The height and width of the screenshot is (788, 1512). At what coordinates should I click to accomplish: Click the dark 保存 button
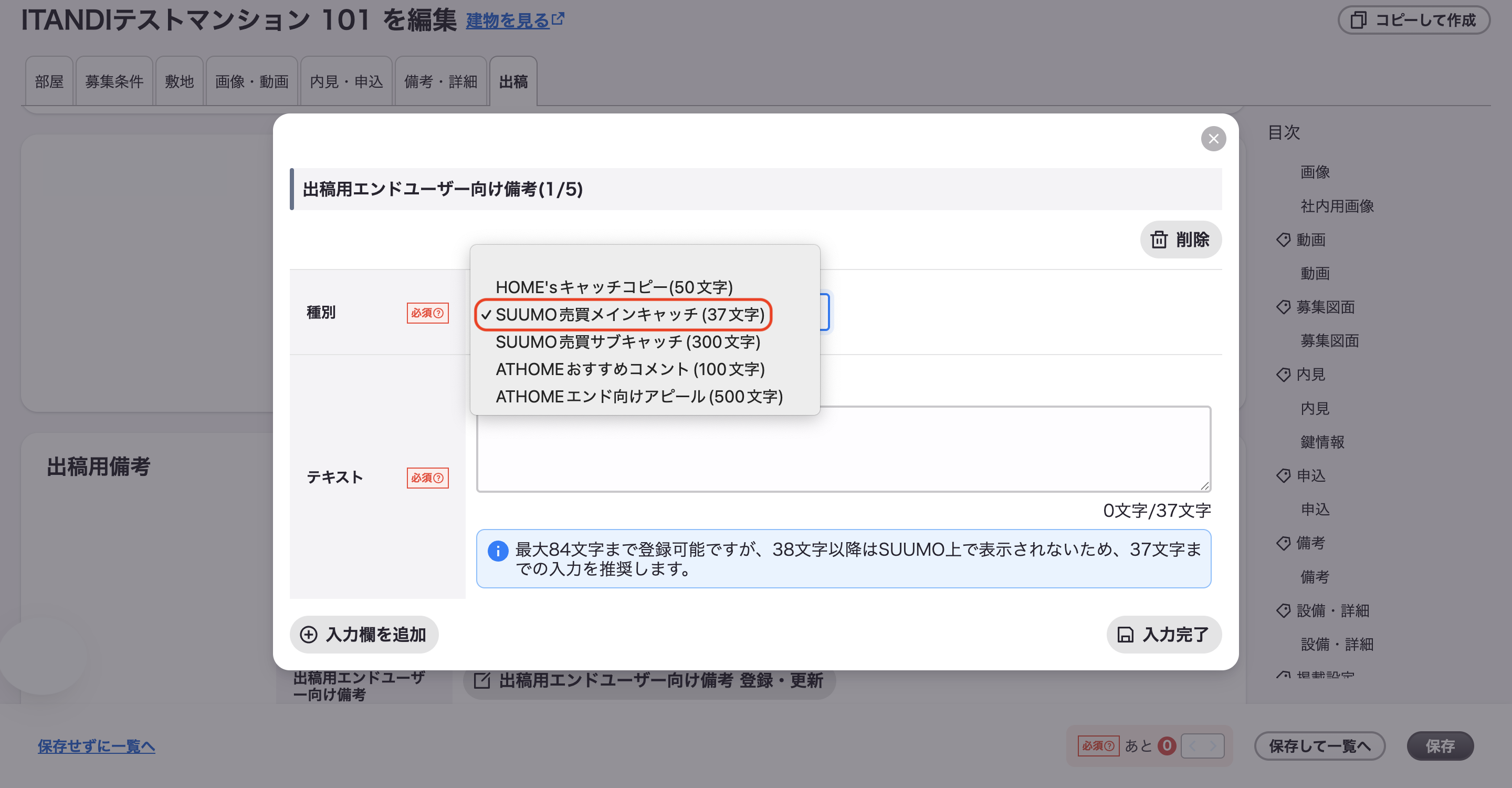coord(1441,746)
